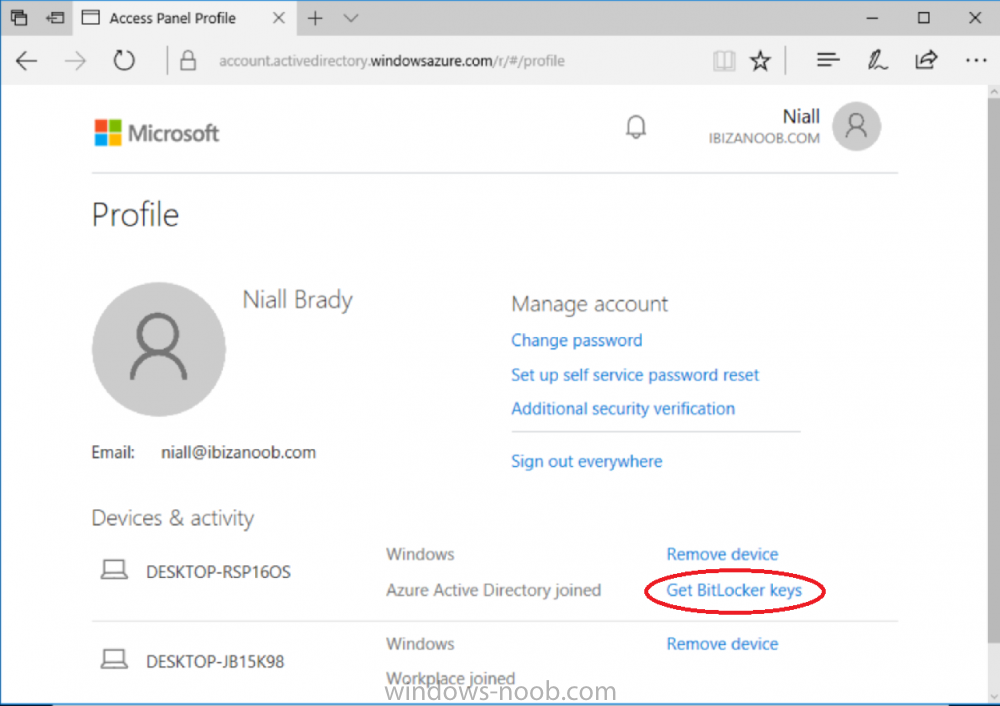The width and height of the screenshot is (1000, 706).
Task: Open a new tab with plus button
Action: coord(315,18)
